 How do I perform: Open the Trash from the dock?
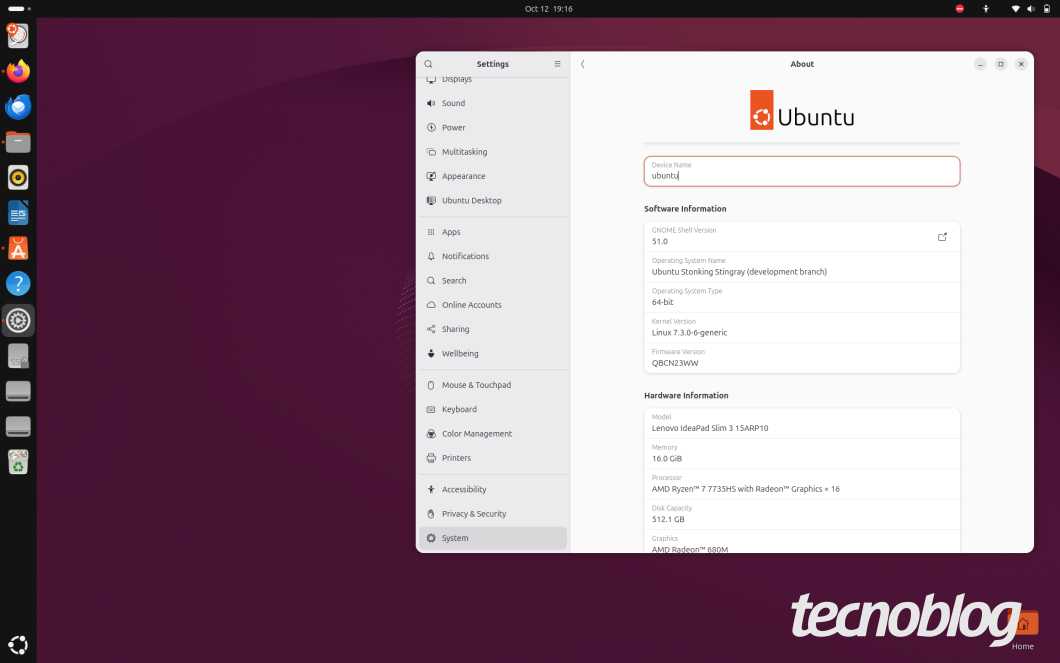tap(18, 462)
